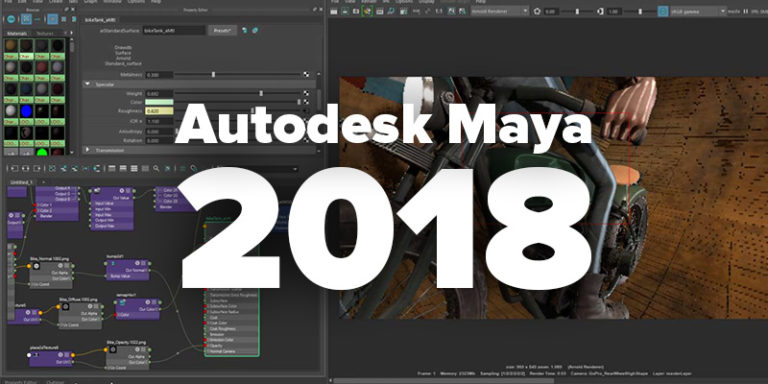Click the render region icon
This screenshot has height=384, width=768.
point(345,11)
